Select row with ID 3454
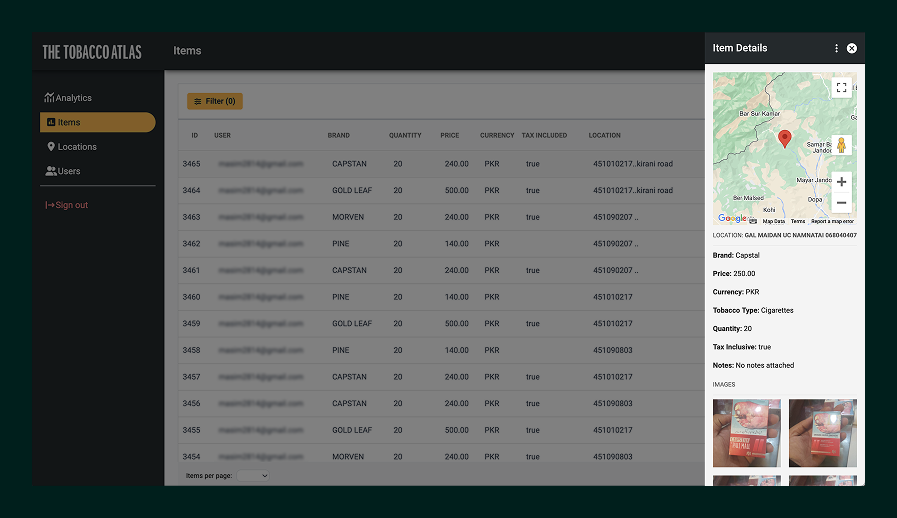This screenshot has height=518, width=897. pyautogui.click(x=442, y=455)
